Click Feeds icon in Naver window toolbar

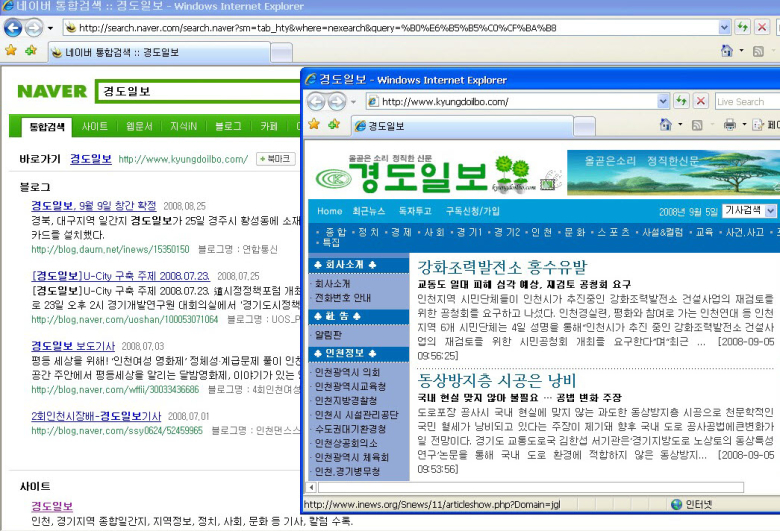tap(758, 51)
